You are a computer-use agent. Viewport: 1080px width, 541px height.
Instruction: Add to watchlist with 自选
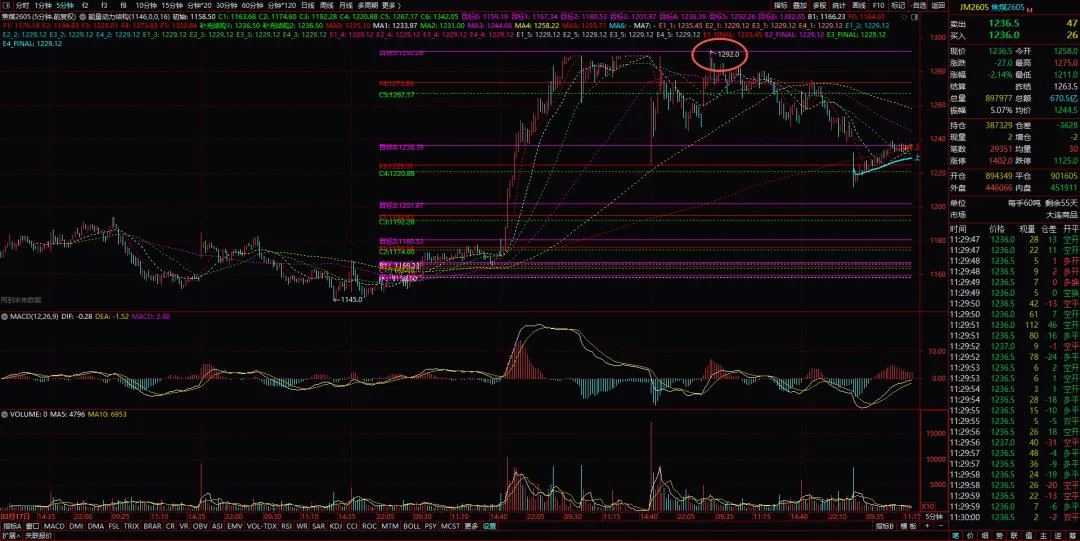pyautogui.click(x=918, y=6)
